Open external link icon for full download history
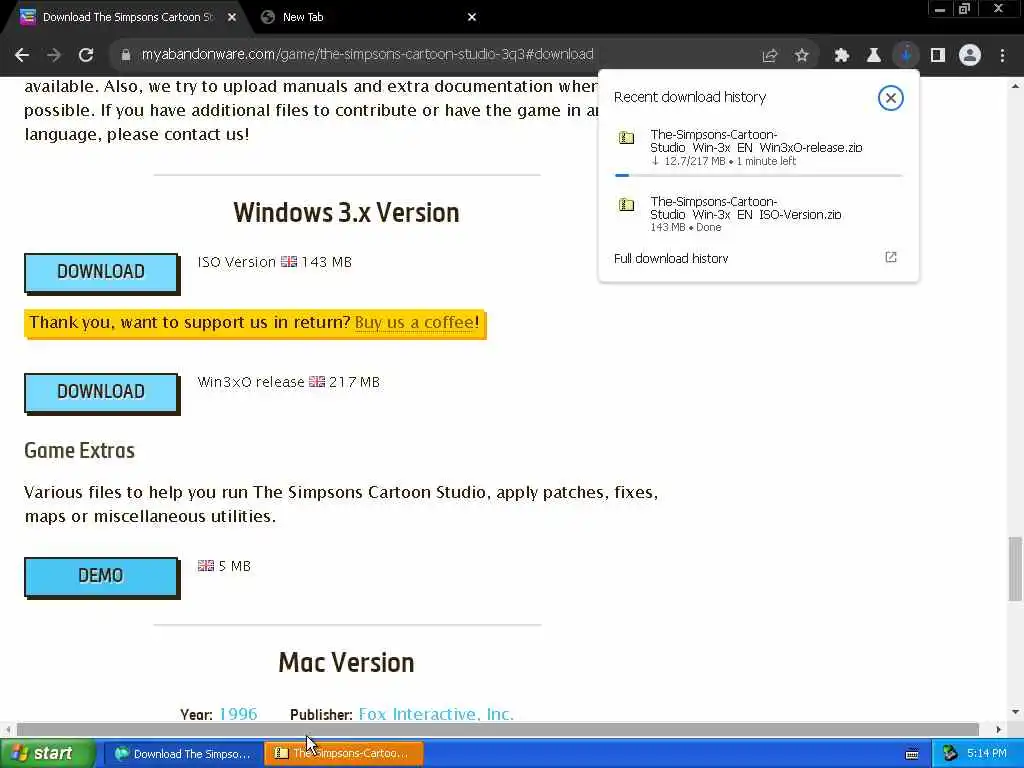1024x768 pixels. coord(891,257)
